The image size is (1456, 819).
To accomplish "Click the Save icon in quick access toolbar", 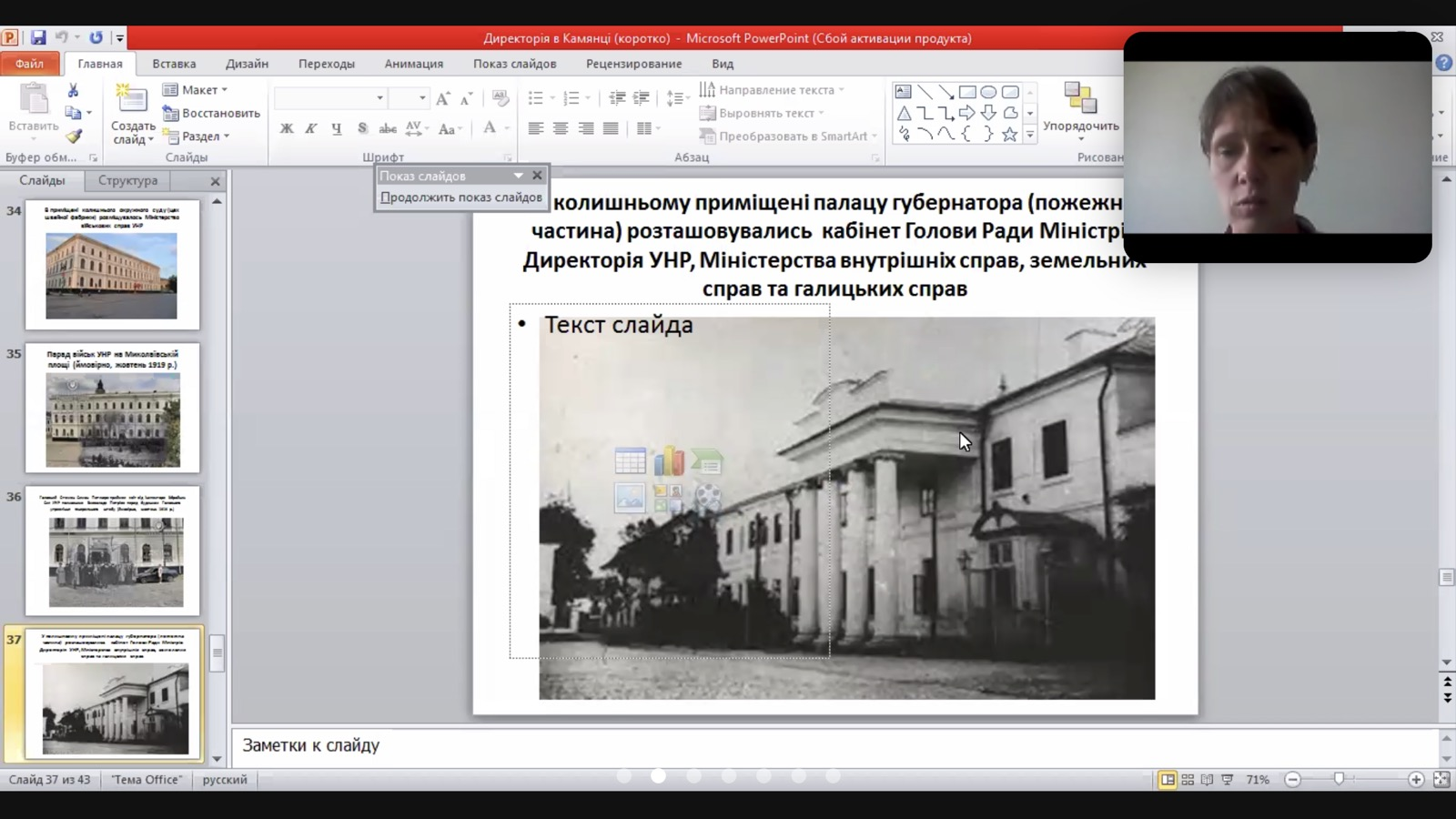I will click(x=37, y=38).
